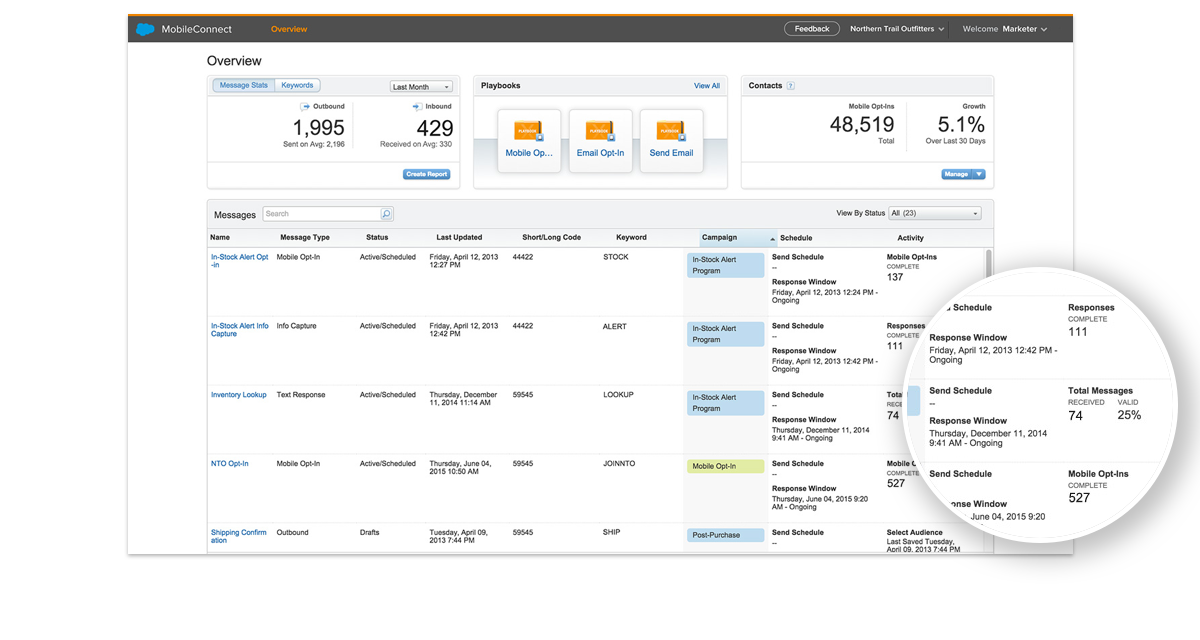Screen dimensions: 1200x640
Task: Click the LOOKUP keyword cell
Action: point(618,395)
